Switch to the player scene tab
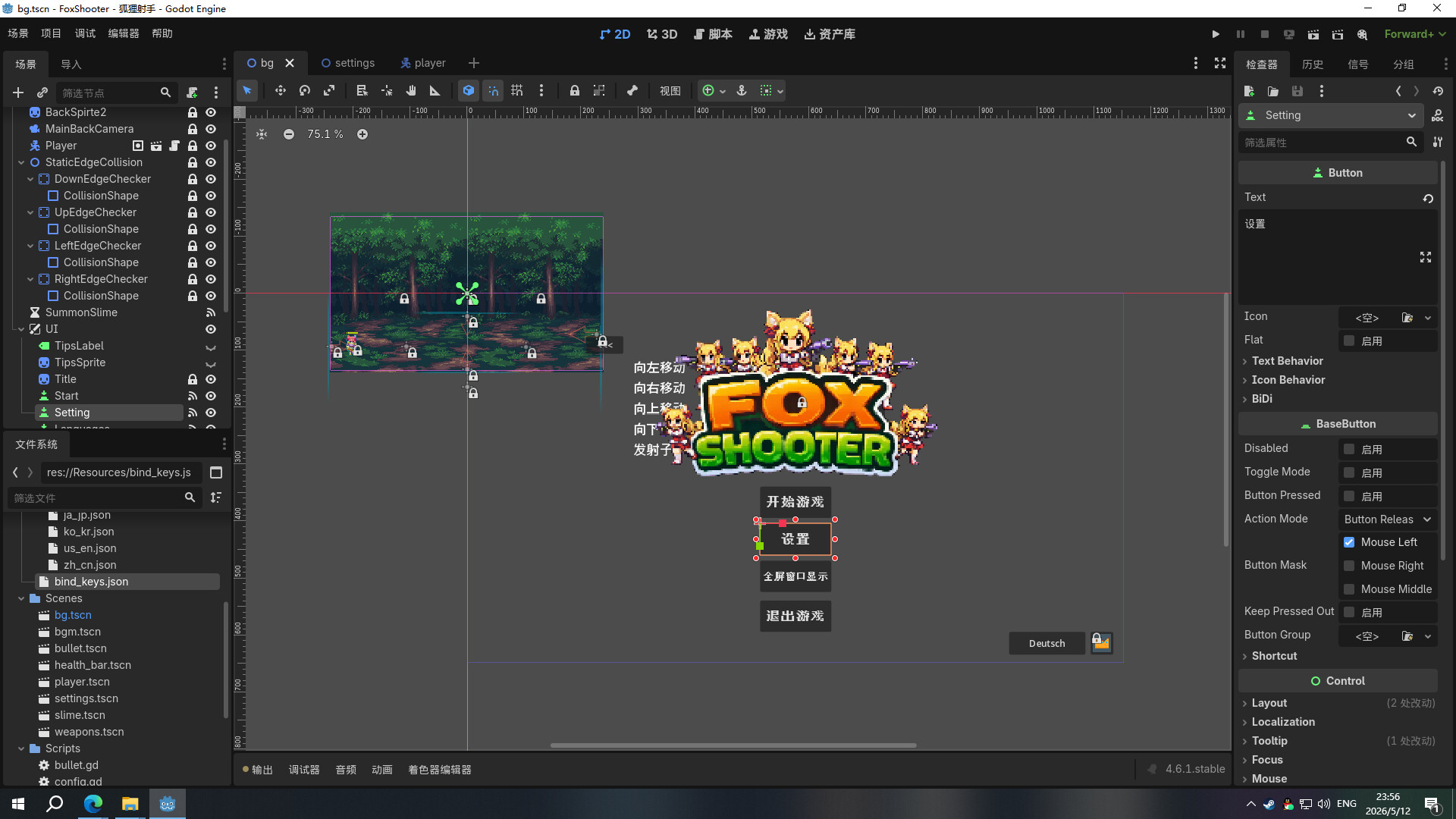Screen dimensions: 1456x819 (x=423, y=63)
